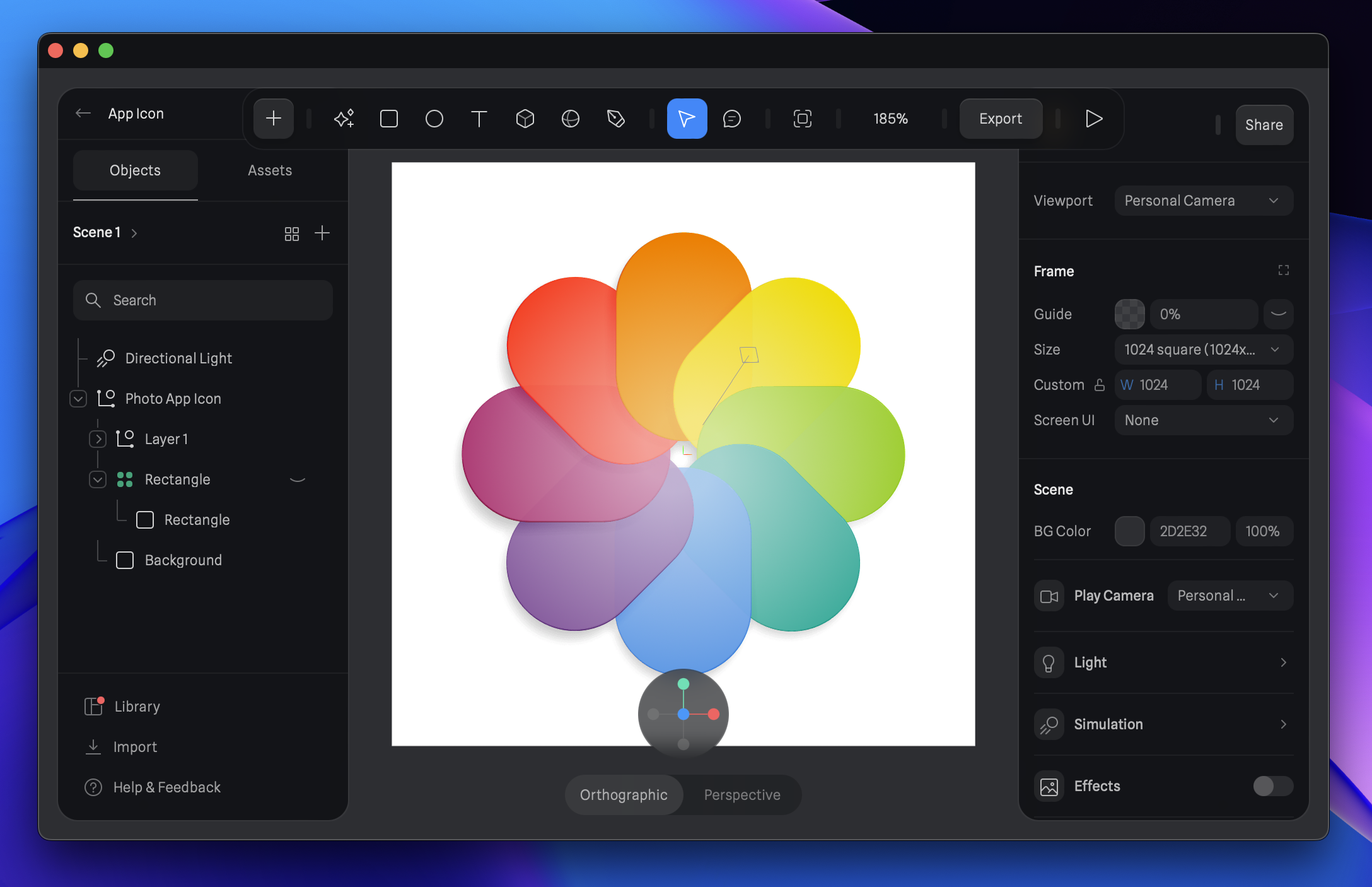Screen dimensions: 1372x887
Task: Switch viewport to Perspective mode
Action: pyautogui.click(x=742, y=794)
